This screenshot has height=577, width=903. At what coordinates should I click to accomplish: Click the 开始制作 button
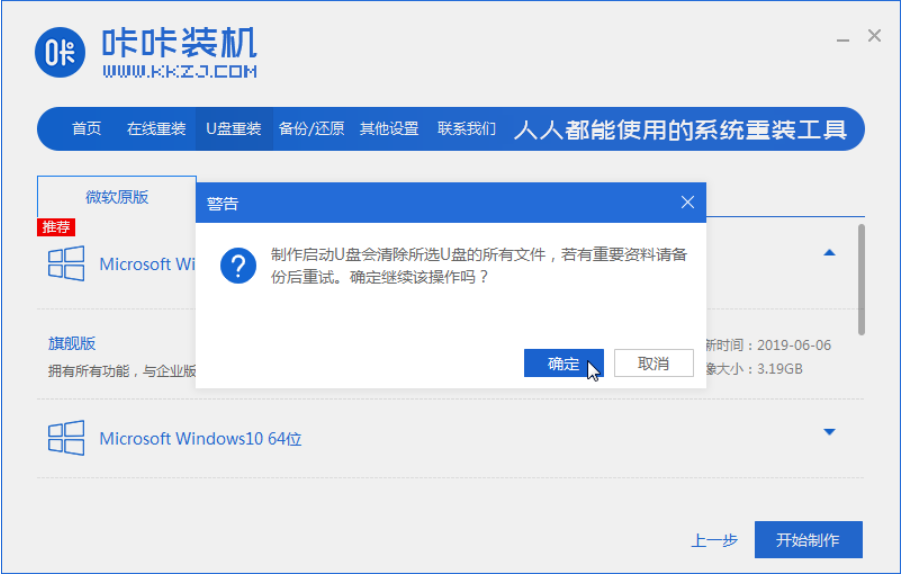pyautogui.click(x=808, y=540)
